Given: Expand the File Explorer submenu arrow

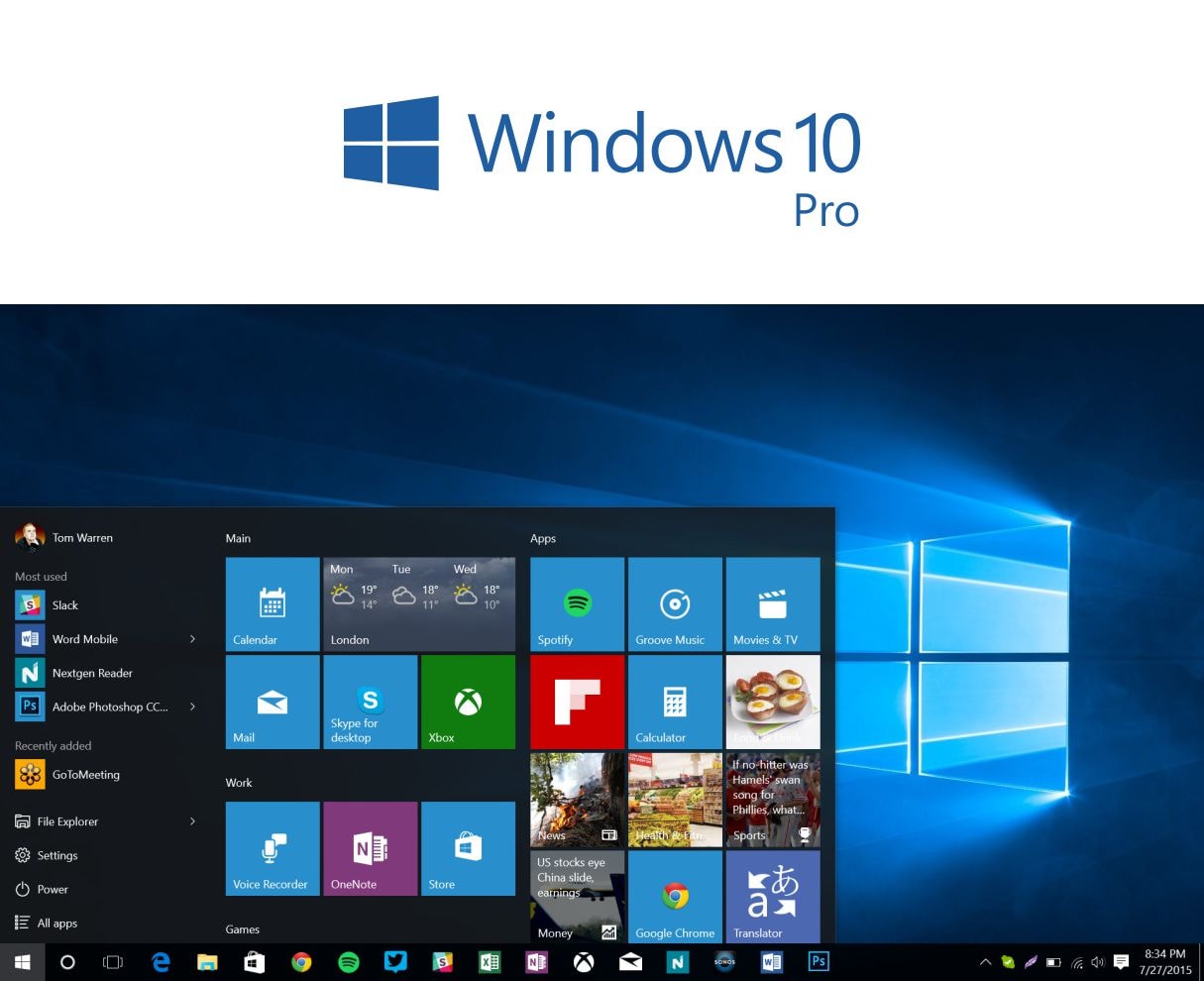Looking at the screenshot, I should 192,821.
